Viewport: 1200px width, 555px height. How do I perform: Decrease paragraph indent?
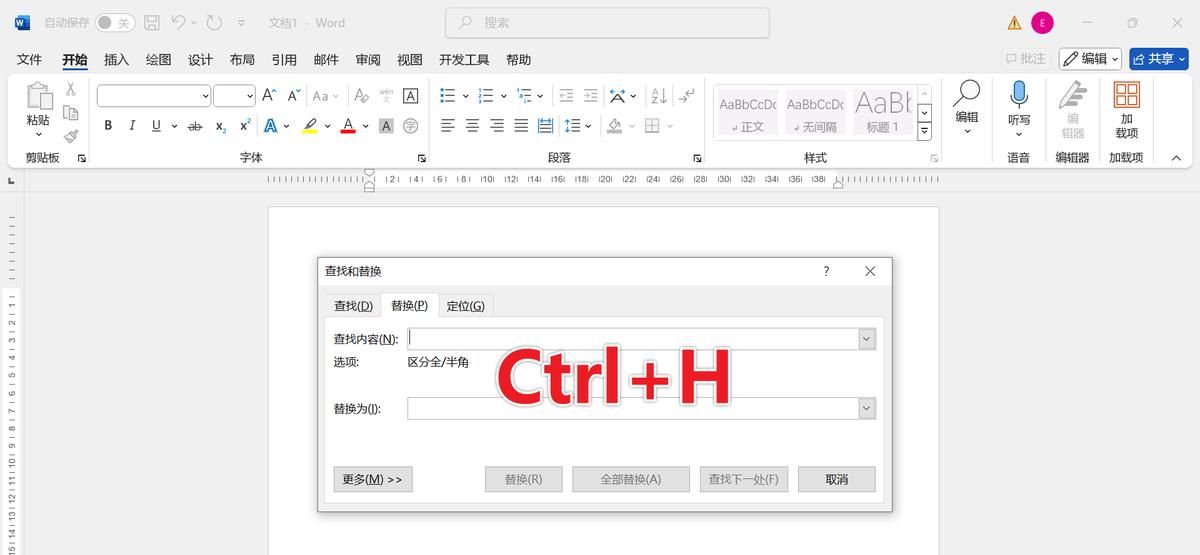(x=566, y=96)
